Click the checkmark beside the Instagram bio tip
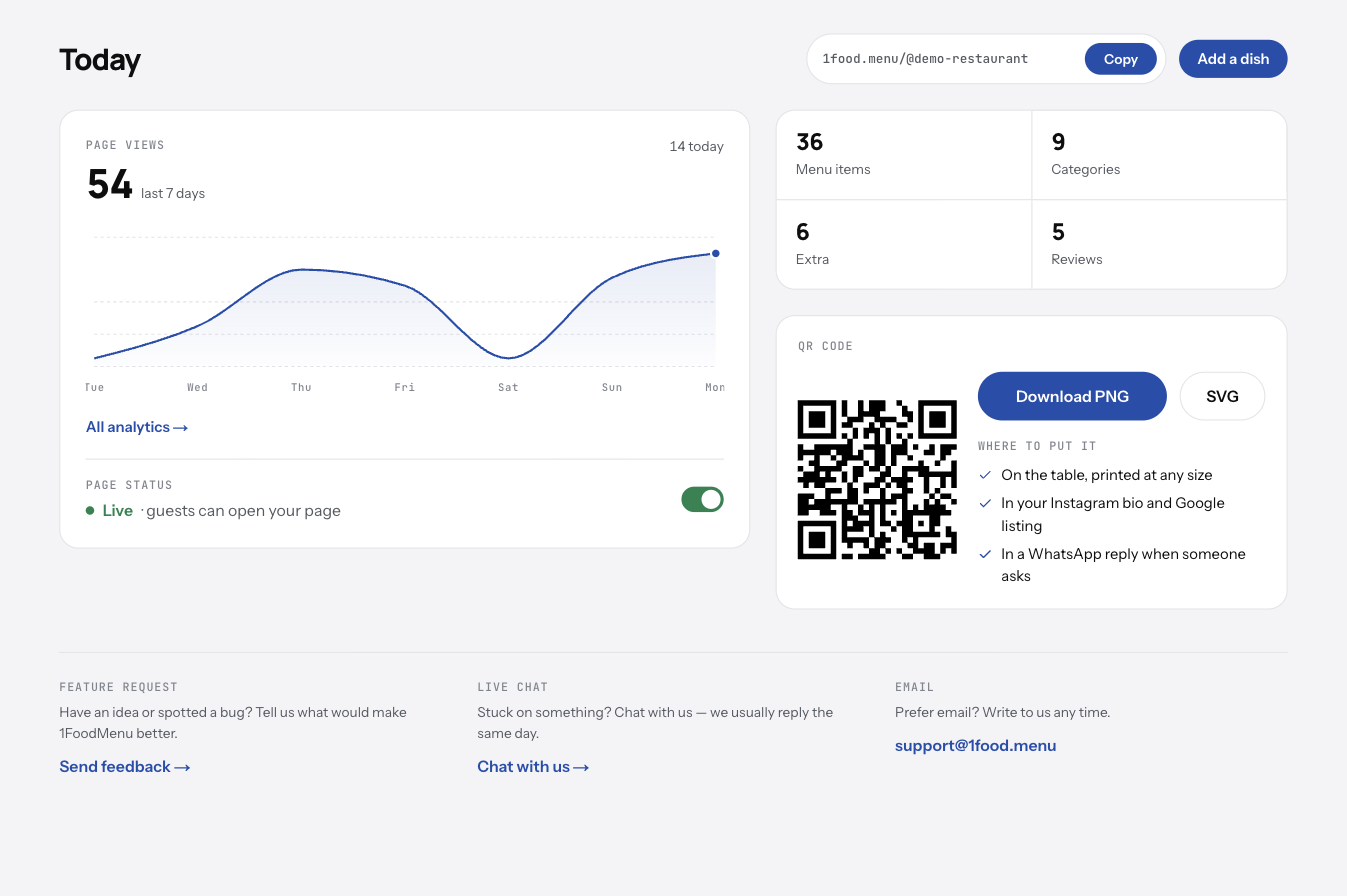Screen dimensions: 1347x896 (985, 503)
